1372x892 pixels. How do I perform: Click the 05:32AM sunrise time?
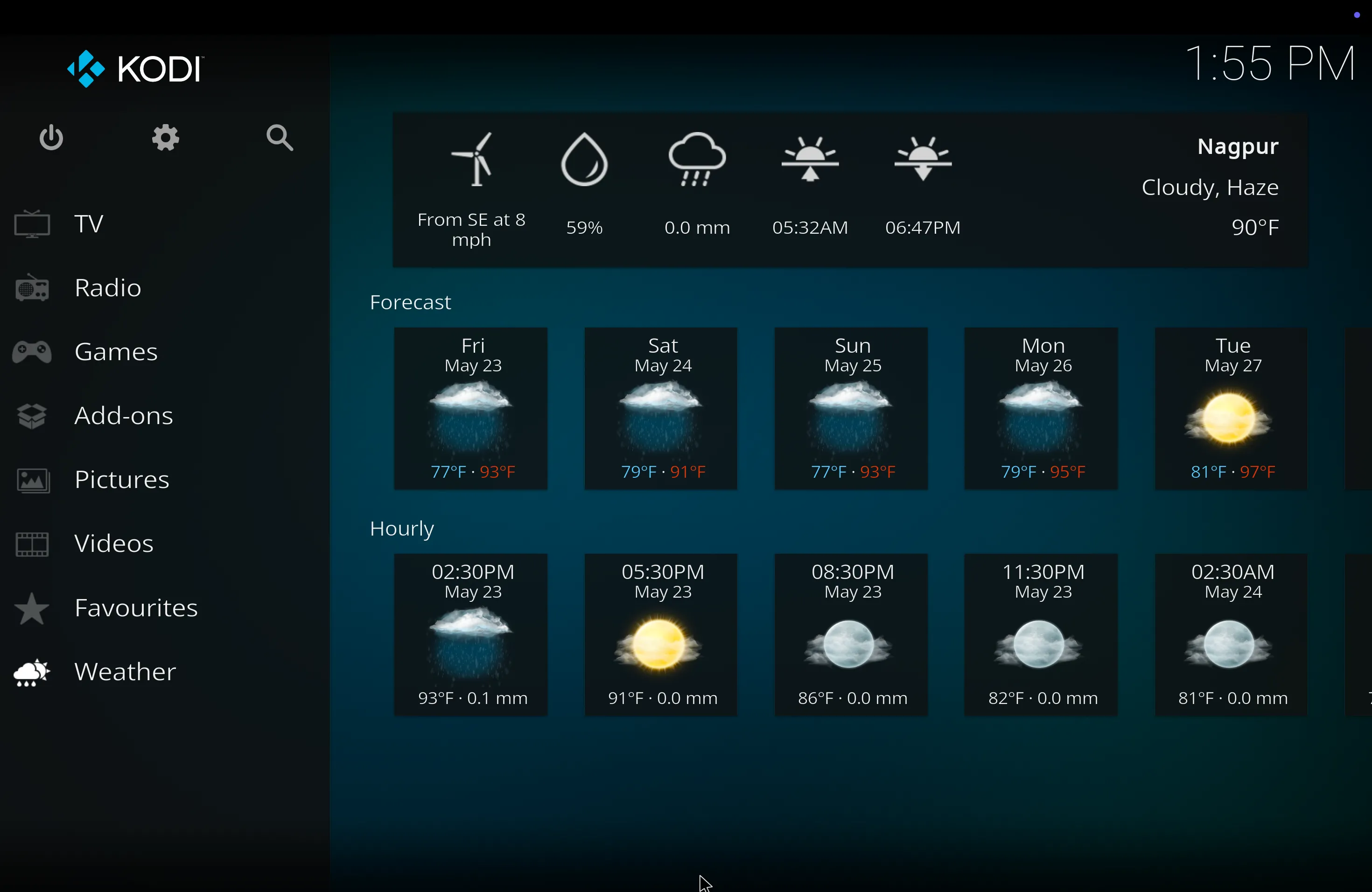tap(810, 228)
